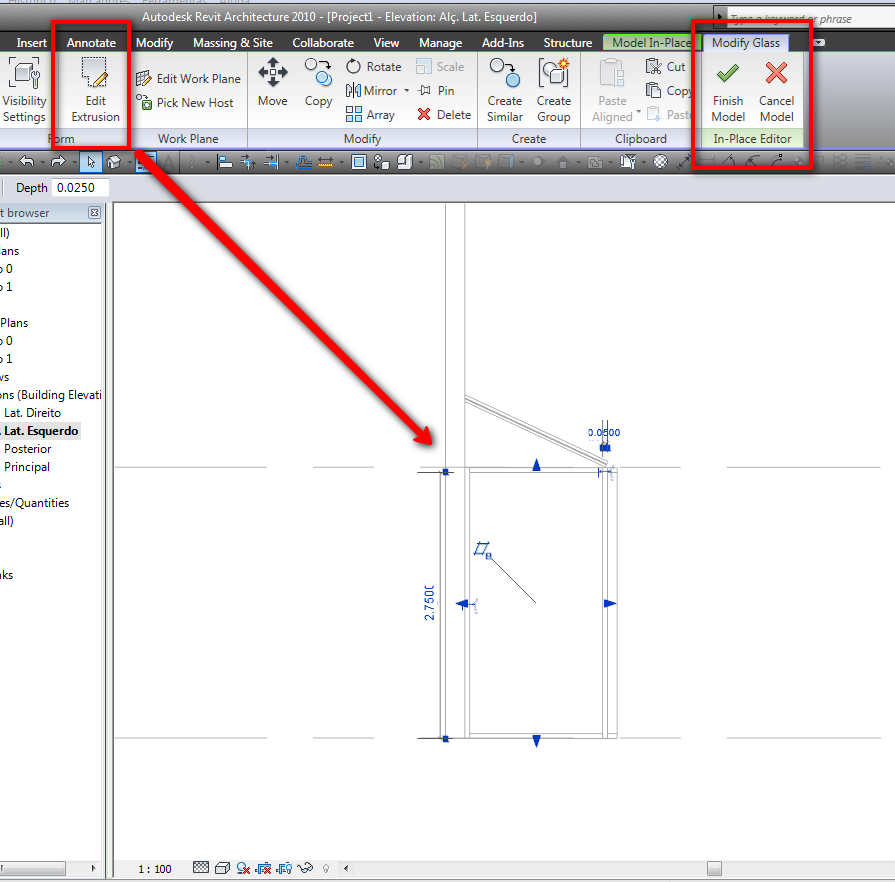
Task: Open the 1 : 100 view scale selector
Action: pyautogui.click(x=153, y=868)
